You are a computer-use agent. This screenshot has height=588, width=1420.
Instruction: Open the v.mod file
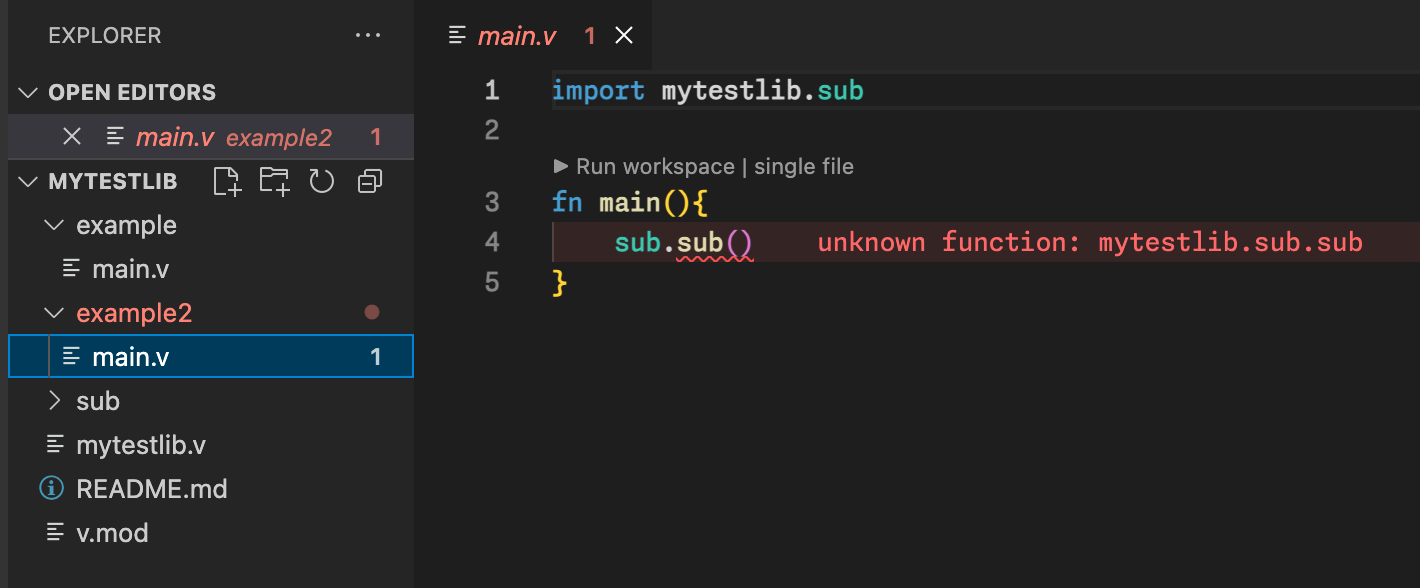coord(112,533)
